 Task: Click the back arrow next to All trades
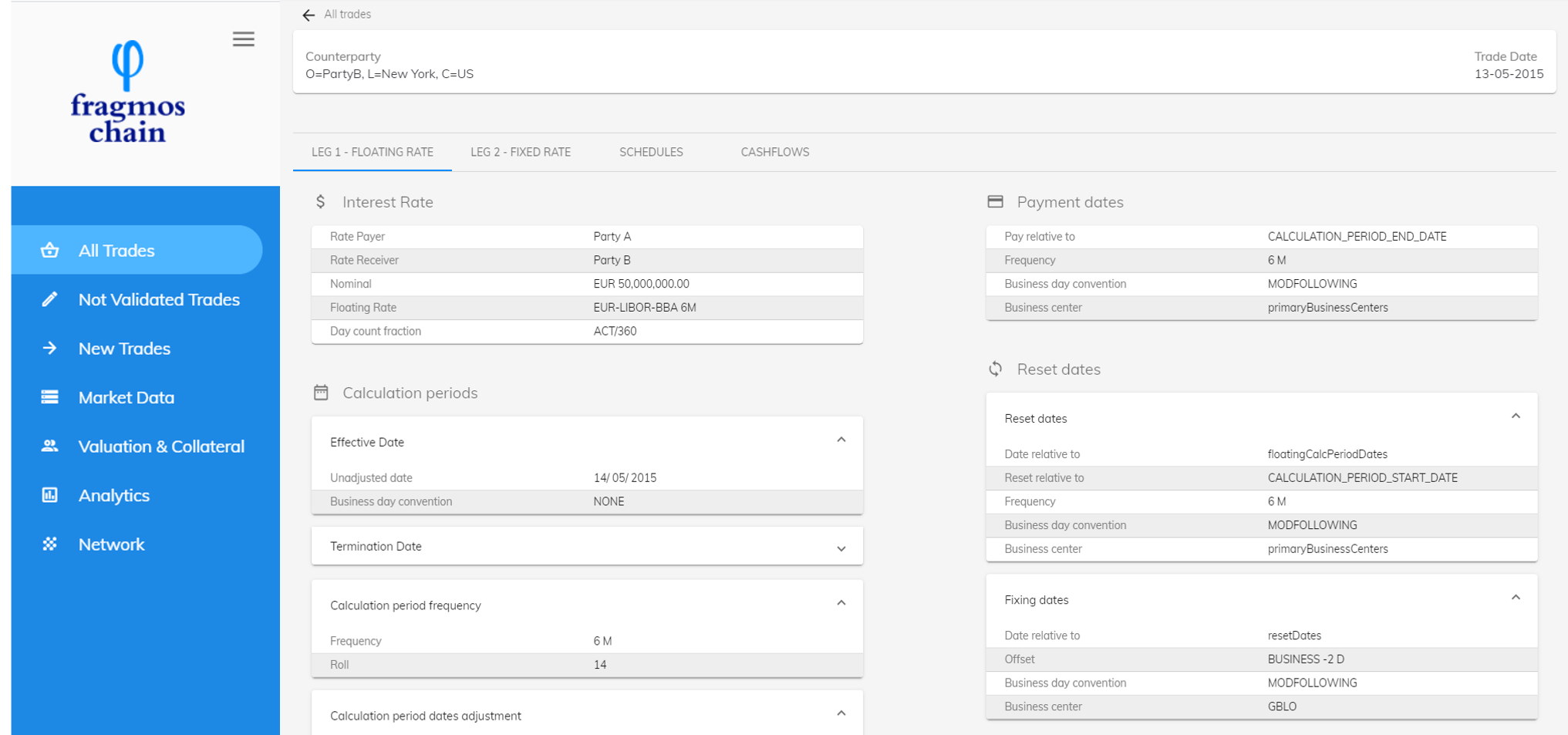pyautogui.click(x=309, y=15)
